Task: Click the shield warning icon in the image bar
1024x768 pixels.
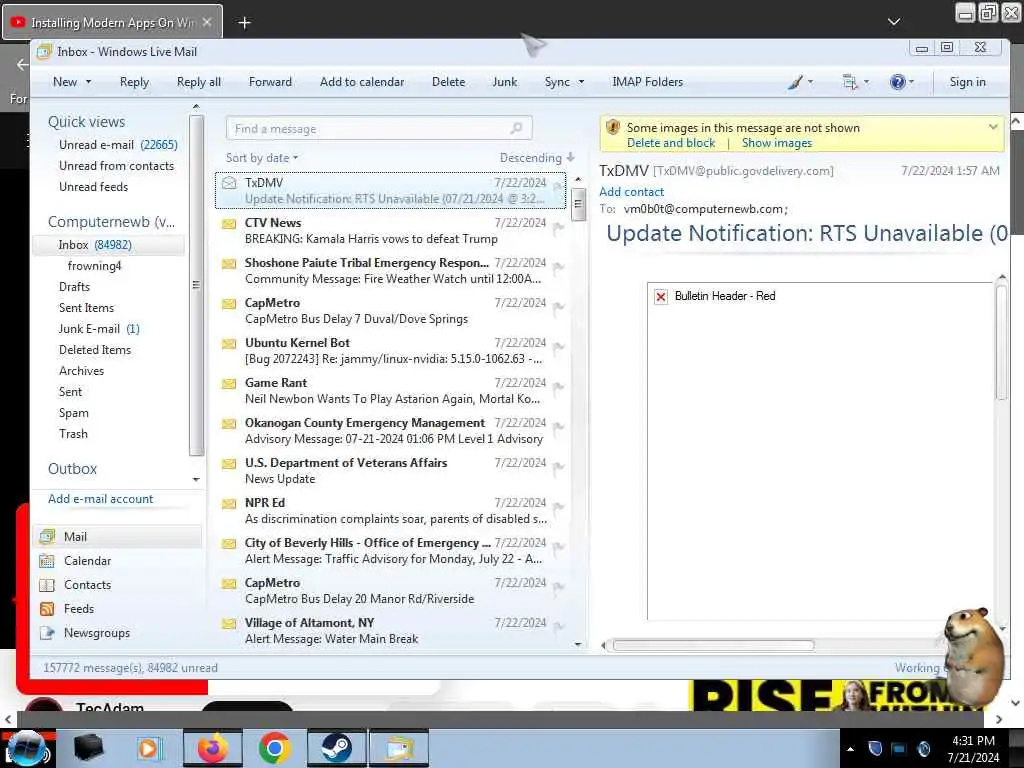Action: click(613, 127)
